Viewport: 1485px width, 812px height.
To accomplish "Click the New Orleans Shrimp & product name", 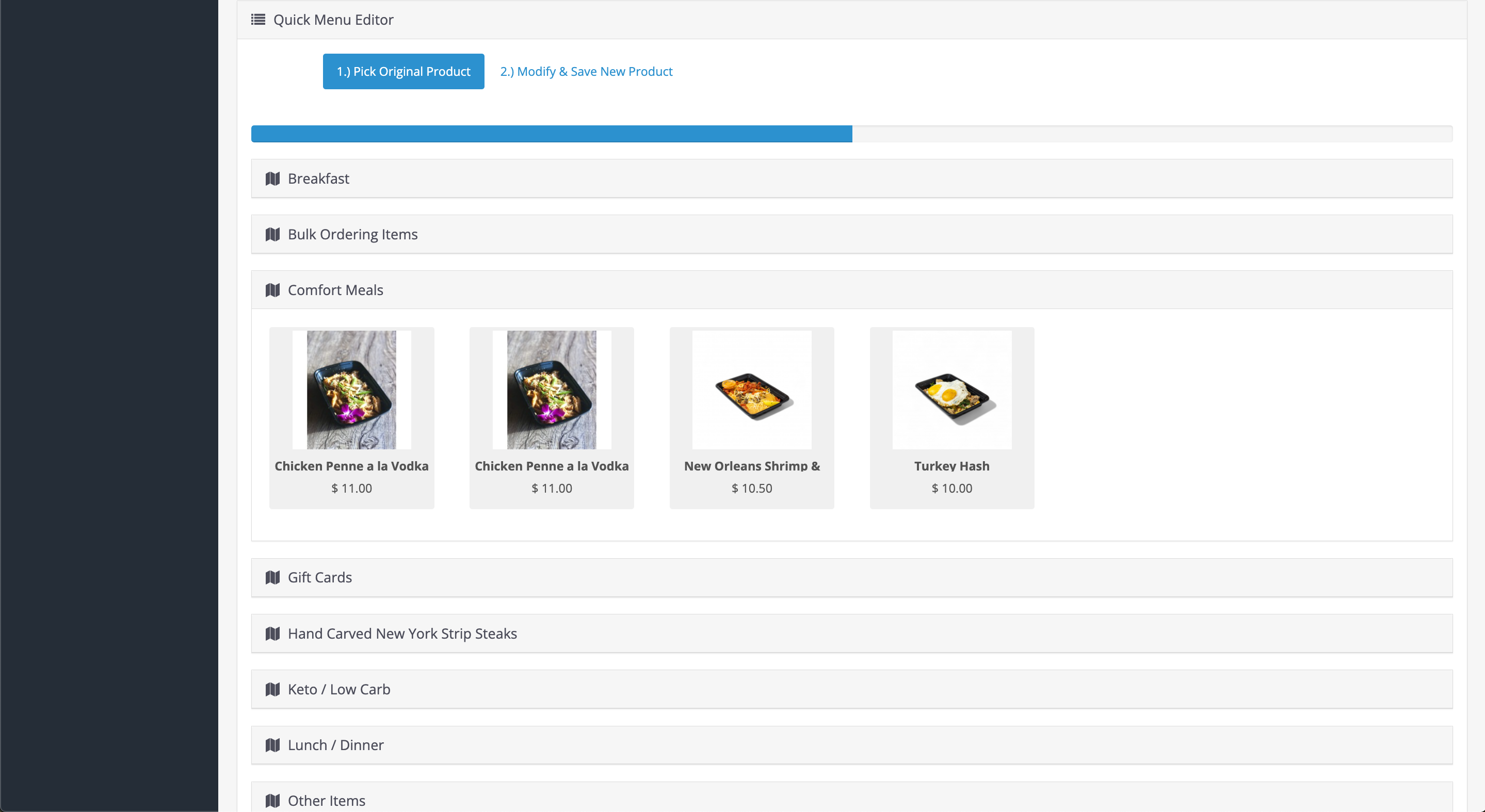I will (x=751, y=466).
